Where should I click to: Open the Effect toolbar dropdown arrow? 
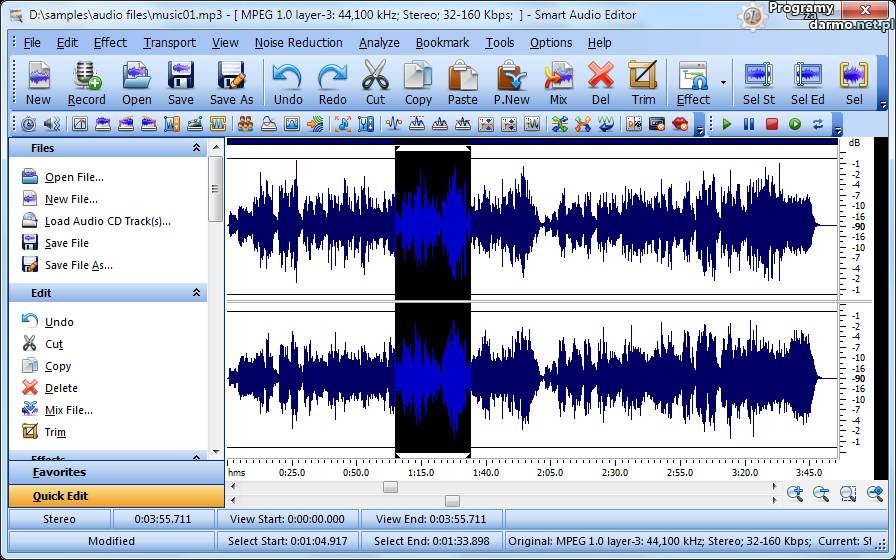click(x=723, y=84)
